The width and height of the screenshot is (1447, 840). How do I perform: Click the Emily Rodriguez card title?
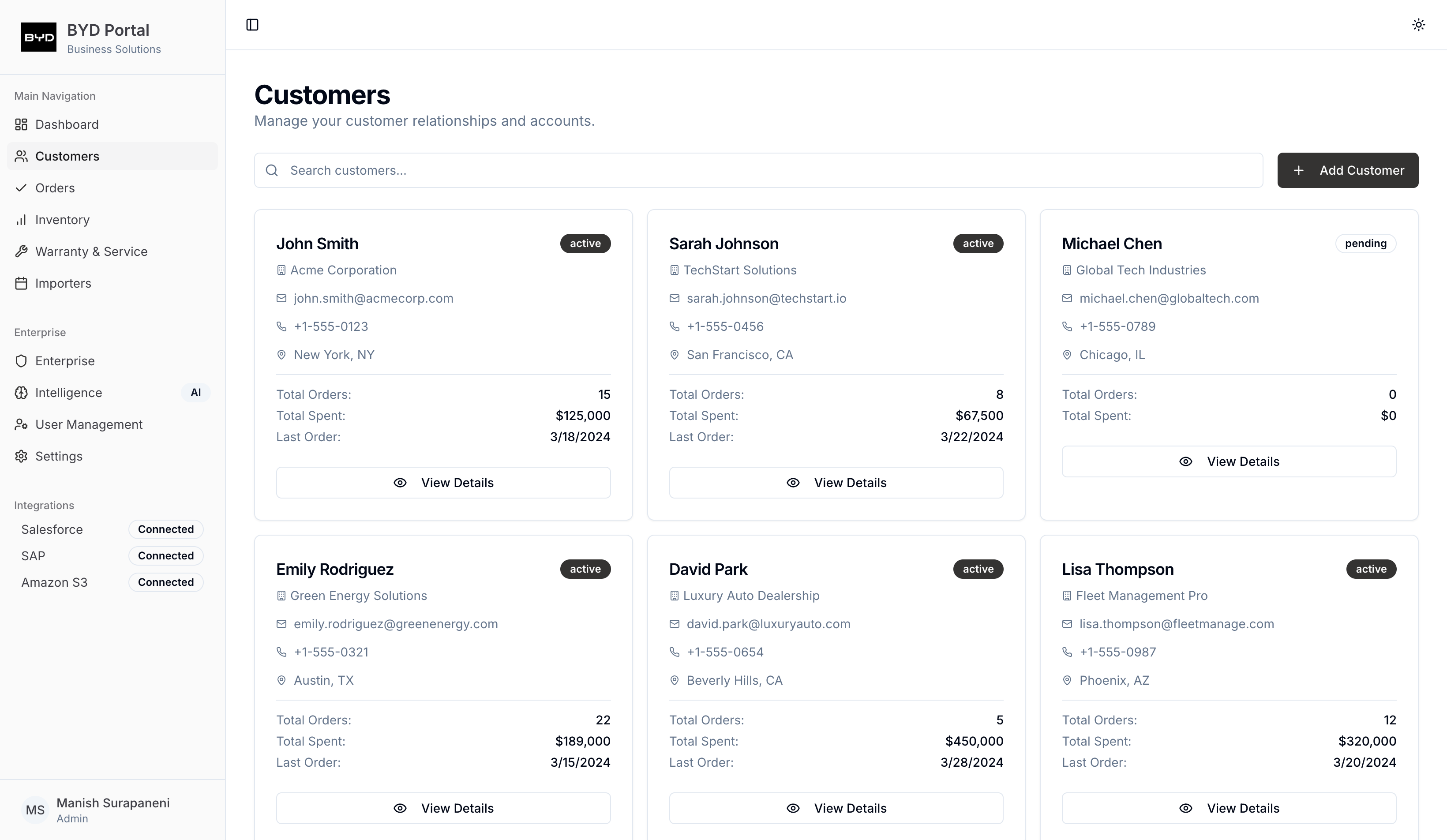(x=335, y=569)
